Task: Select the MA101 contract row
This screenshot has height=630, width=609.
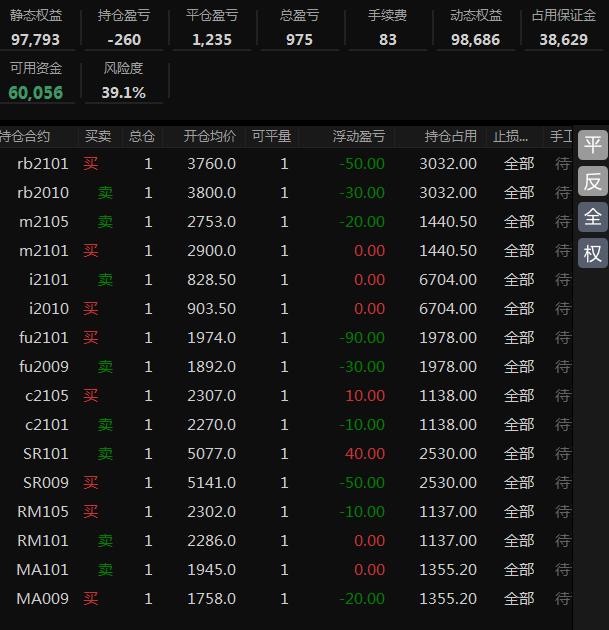Action: pyautogui.click(x=286, y=569)
